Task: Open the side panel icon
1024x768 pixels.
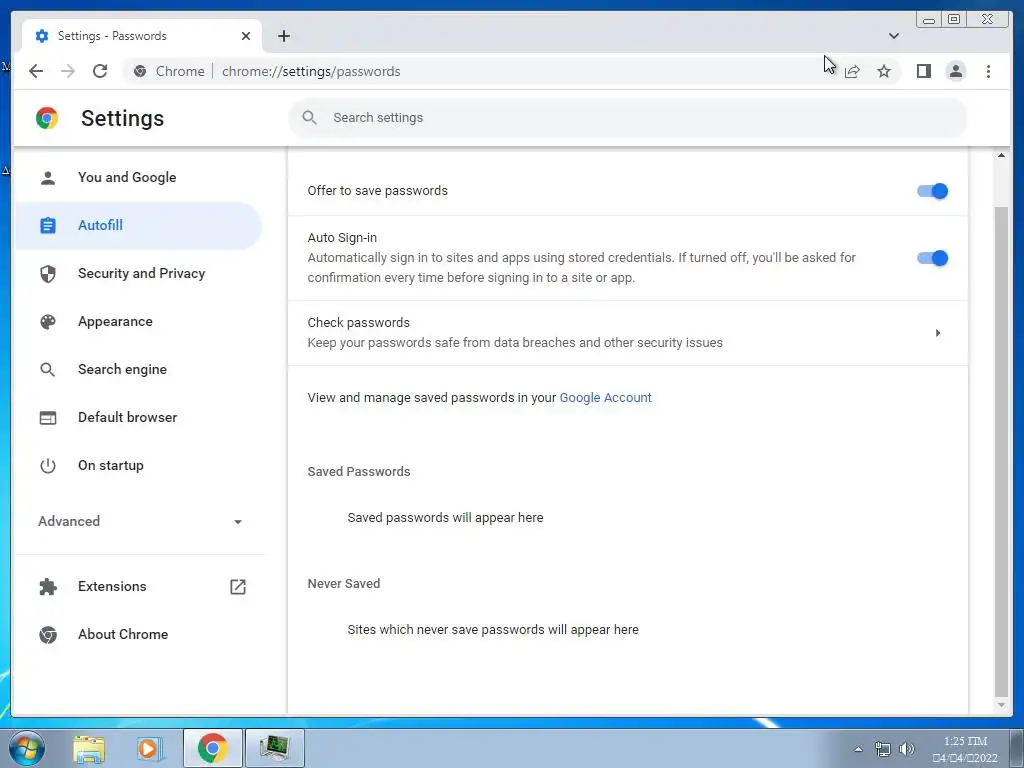Action: coord(923,71)
